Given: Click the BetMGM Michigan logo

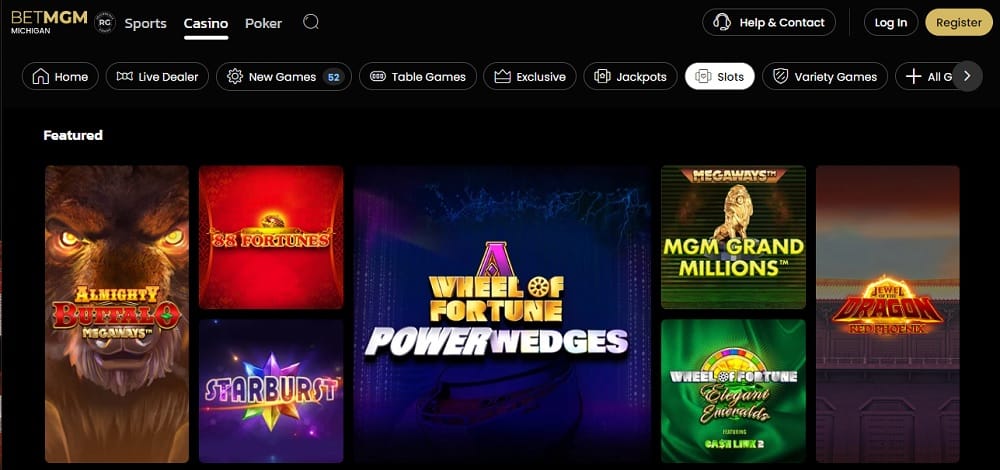Looking at the screenshot, I should (x=49, y=21).
